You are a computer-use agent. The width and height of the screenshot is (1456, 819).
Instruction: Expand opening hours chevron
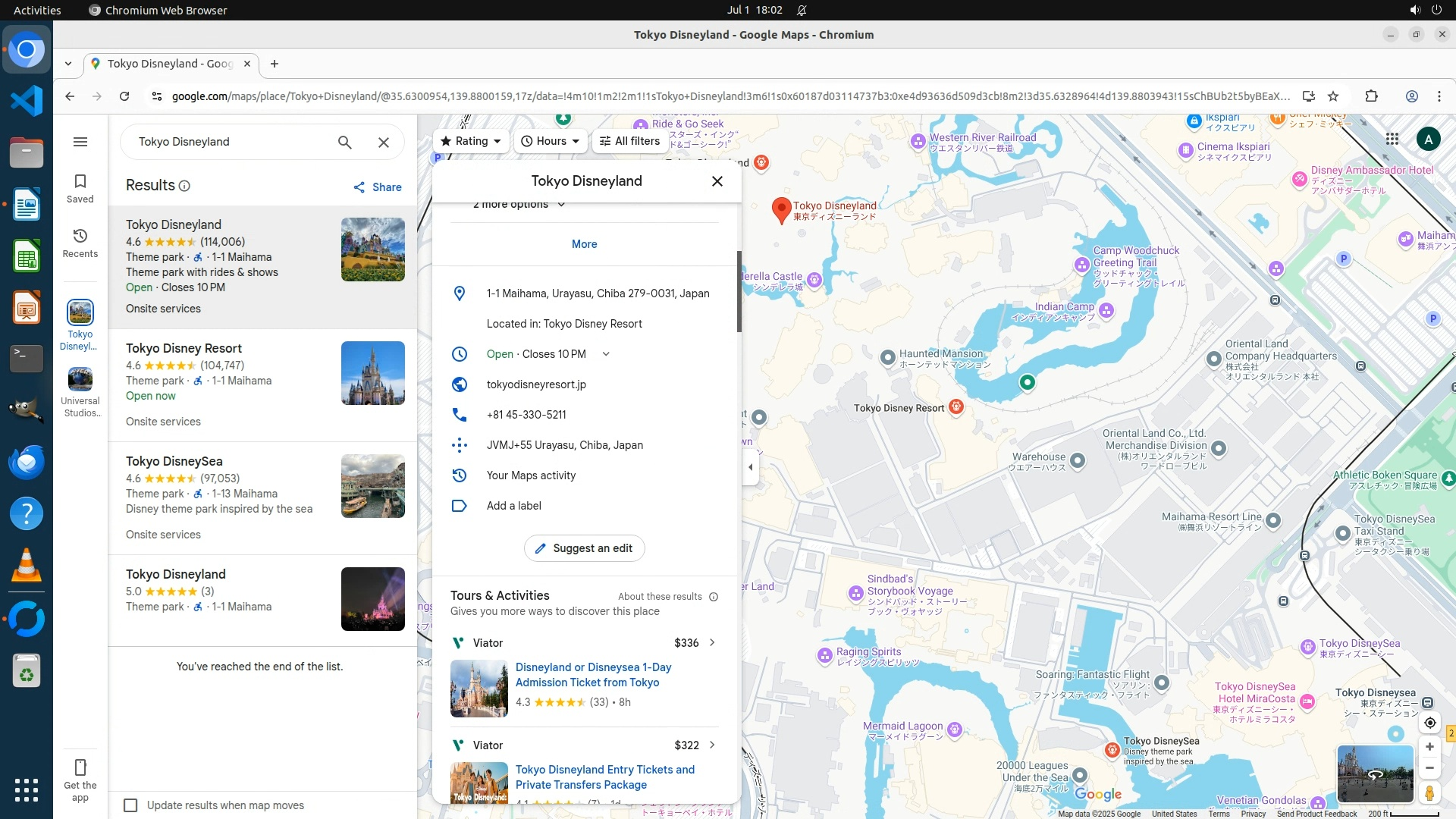click(x=606, y=354)
